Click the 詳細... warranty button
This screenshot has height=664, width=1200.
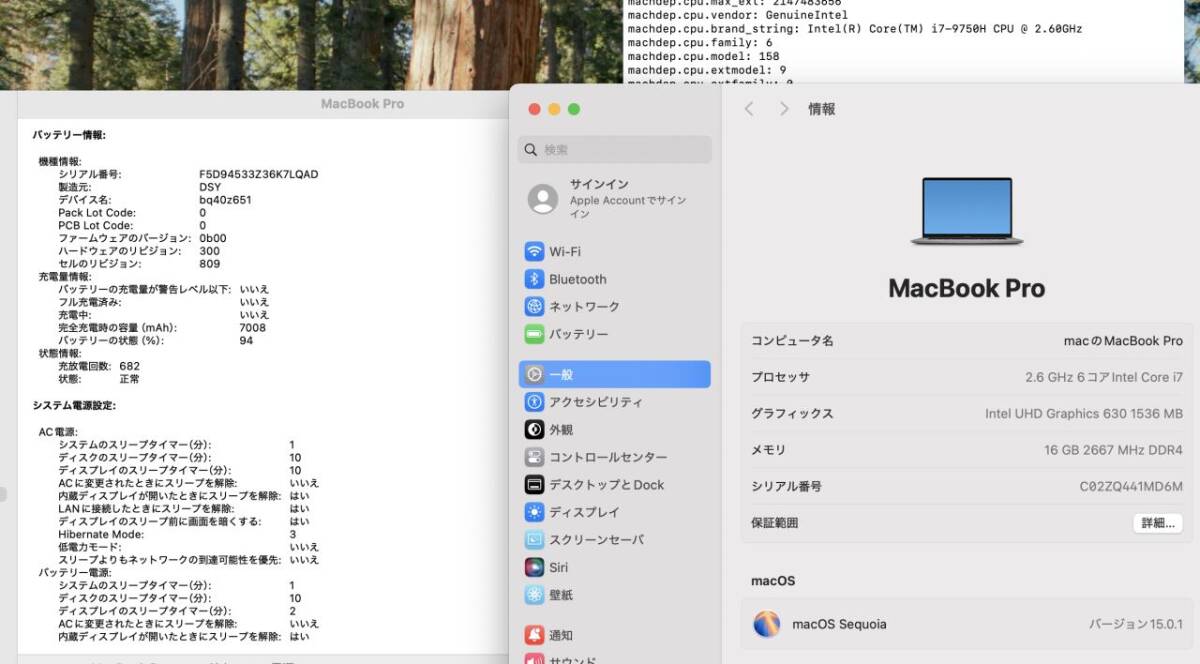click(1158, 522)
